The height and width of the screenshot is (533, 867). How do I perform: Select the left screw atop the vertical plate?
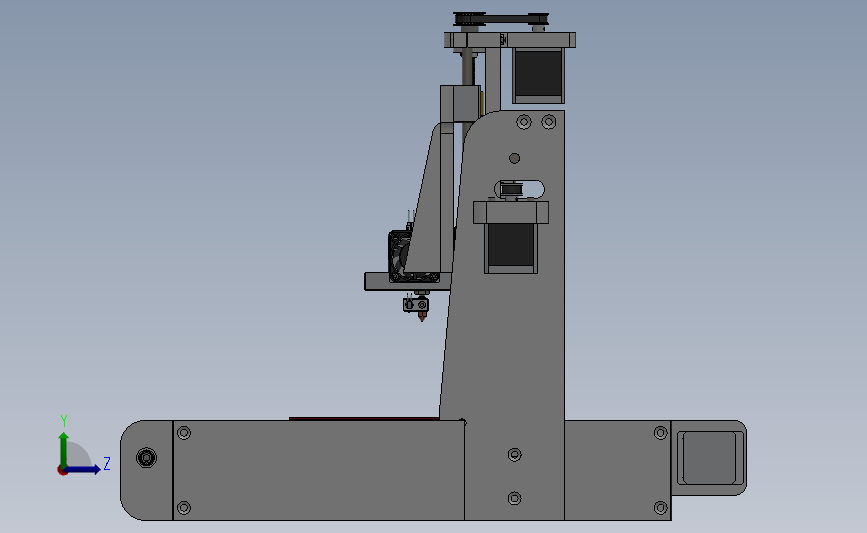coord(524,122)
